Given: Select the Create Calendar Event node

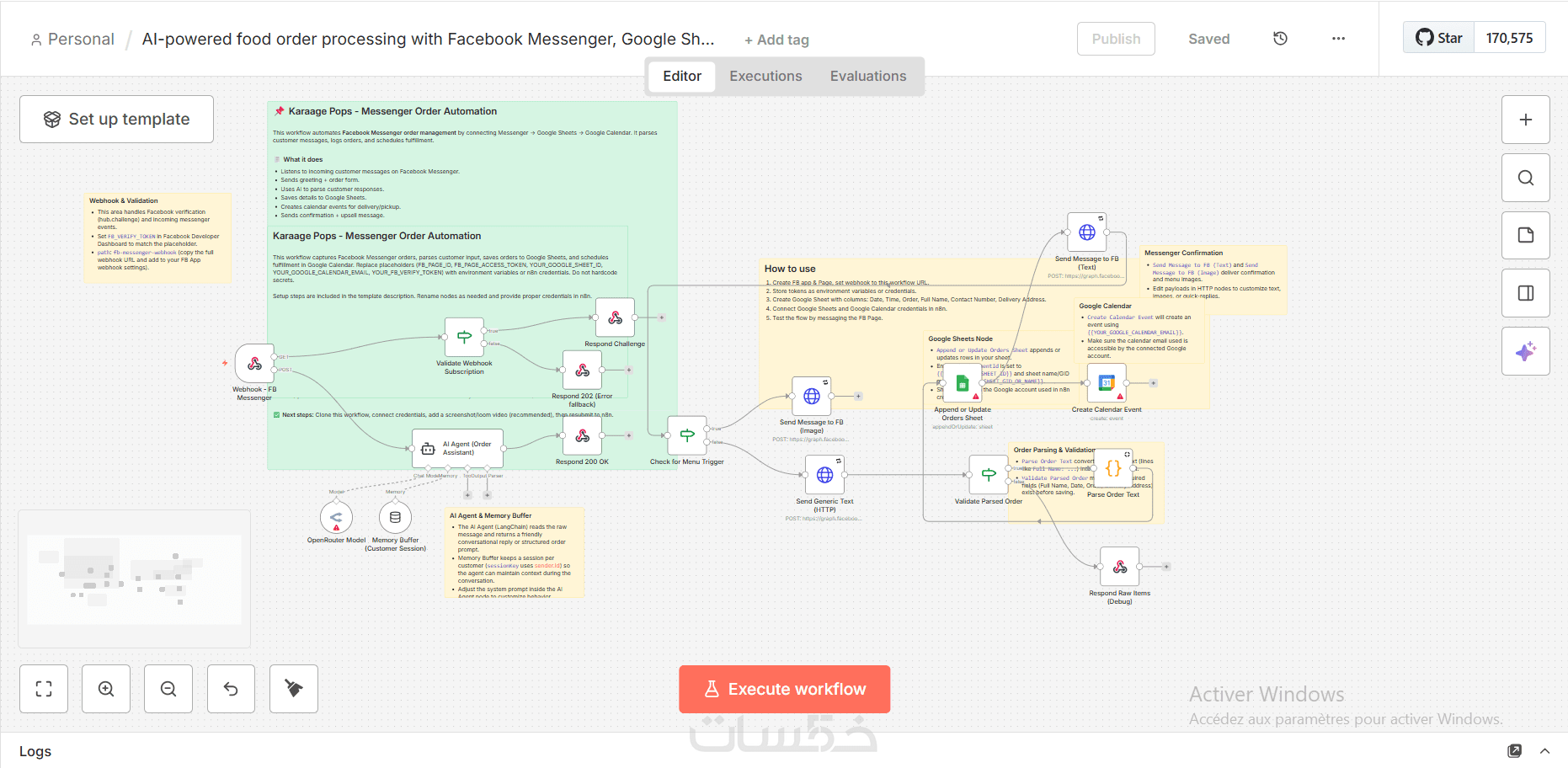Looking at the screenshot, I should (x=1107, y=383).
